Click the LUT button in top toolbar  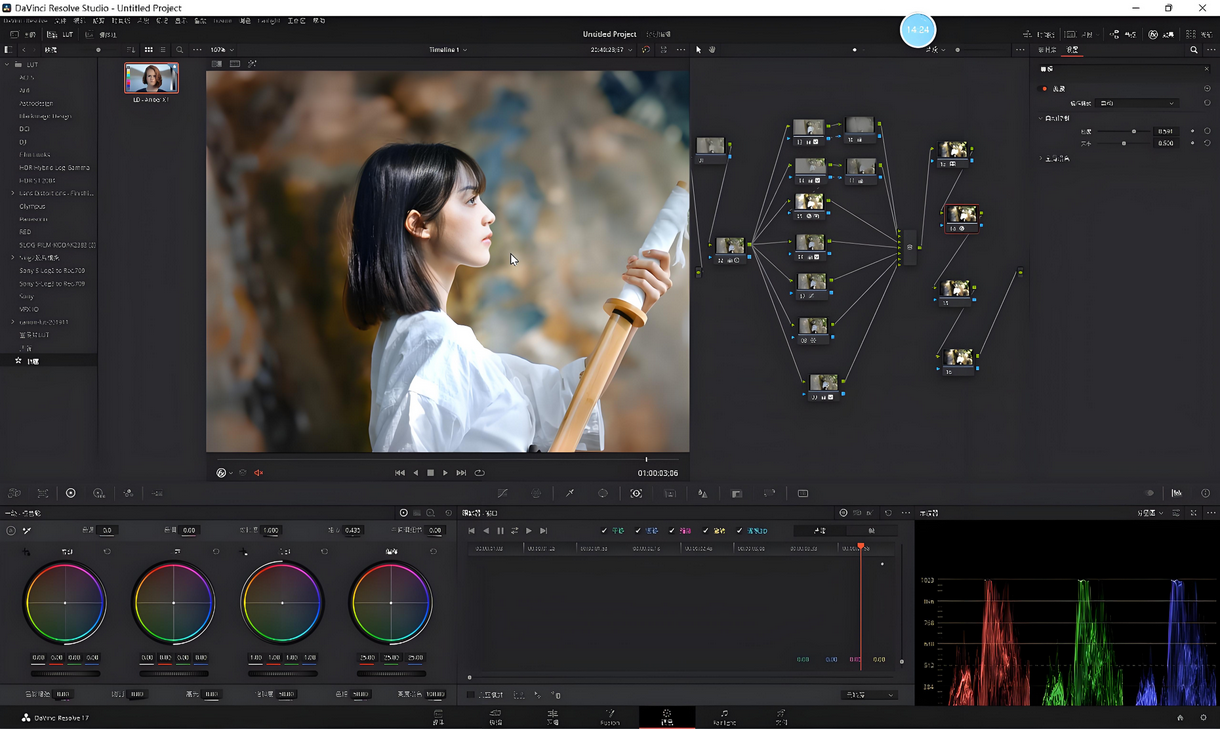point(63,35)
